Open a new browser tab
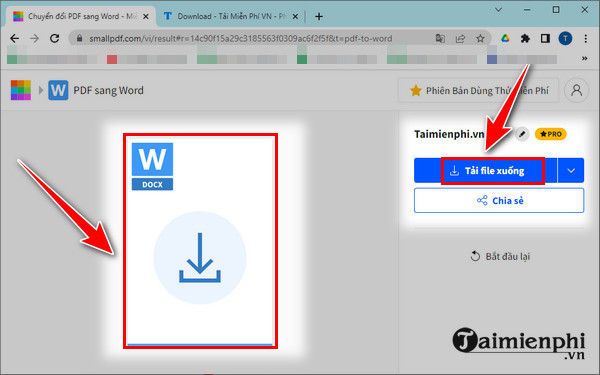Screen dimensions: 600x375 coord(319,16)
